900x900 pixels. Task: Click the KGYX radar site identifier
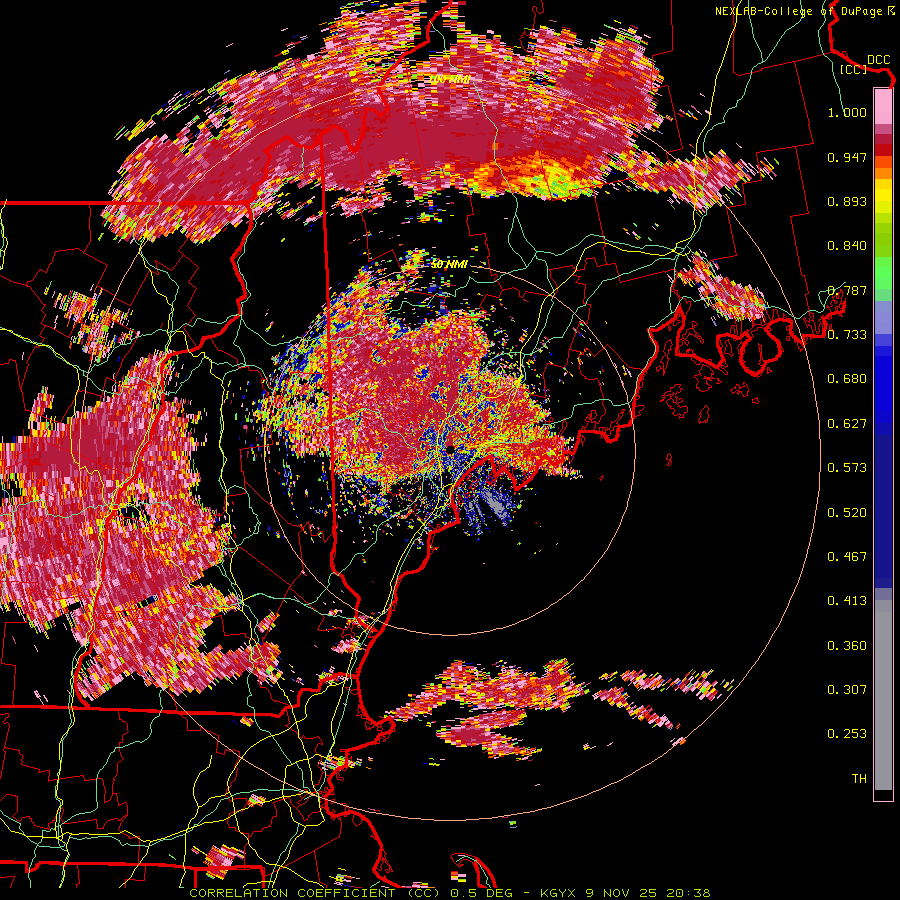coord(559,893)
